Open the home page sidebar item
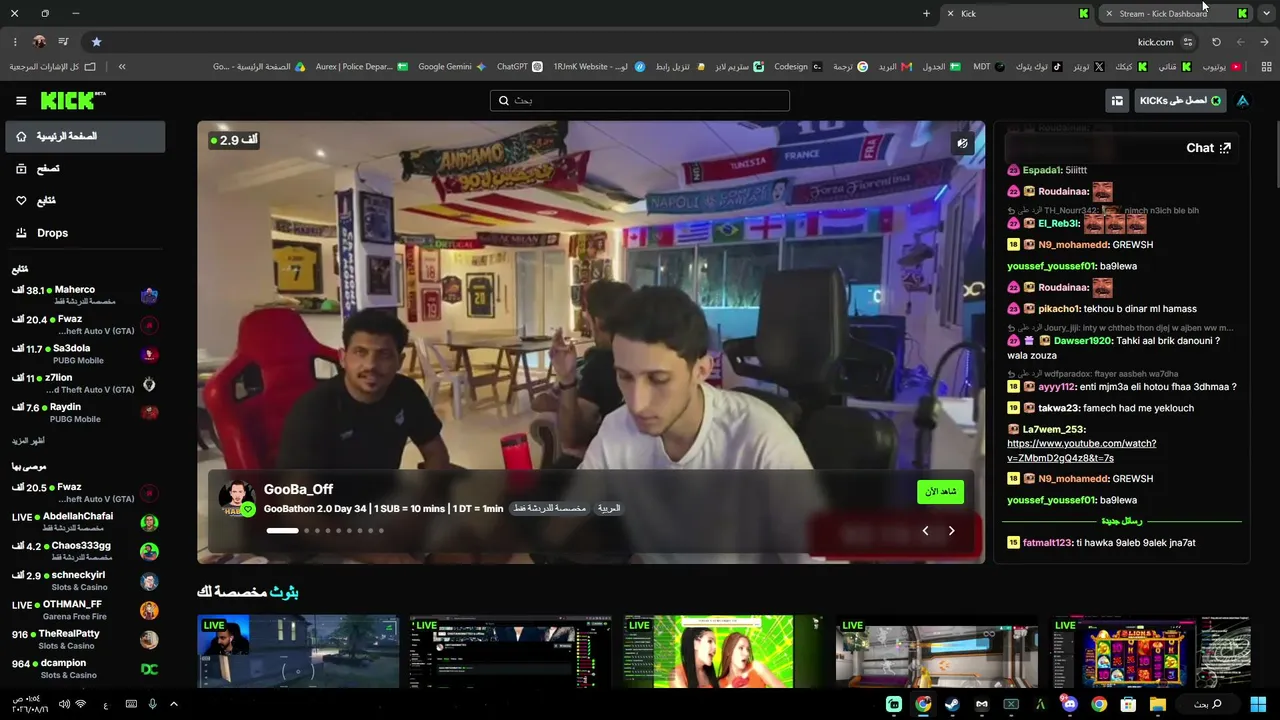 coord(85,136)
